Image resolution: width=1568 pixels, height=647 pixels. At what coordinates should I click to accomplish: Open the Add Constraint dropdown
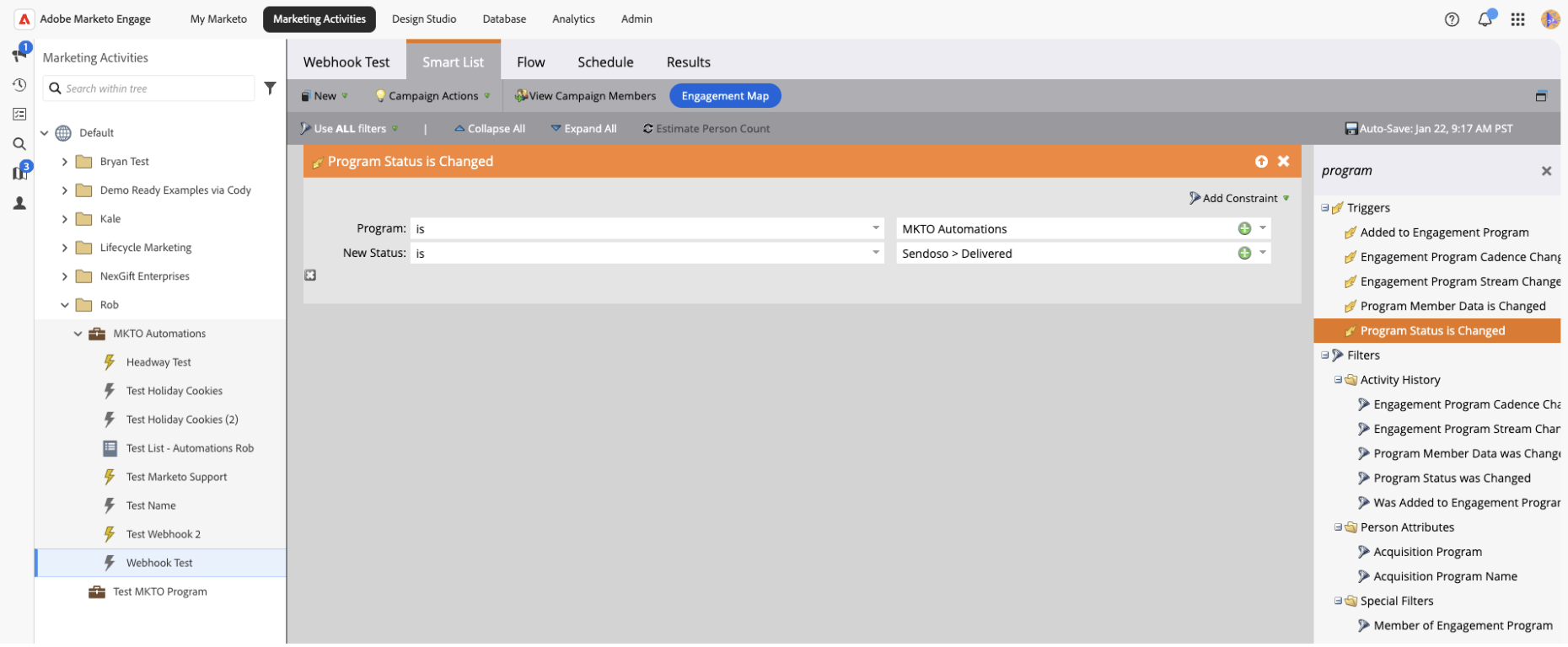[1239, 198]
